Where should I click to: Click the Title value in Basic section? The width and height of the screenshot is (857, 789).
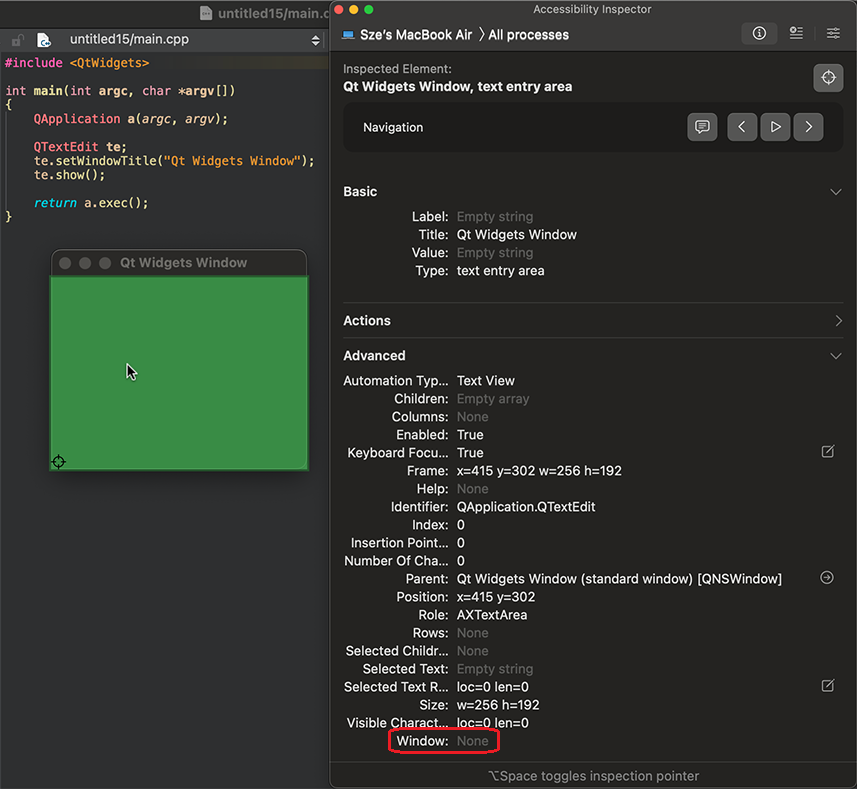click(x=516, y=235)
